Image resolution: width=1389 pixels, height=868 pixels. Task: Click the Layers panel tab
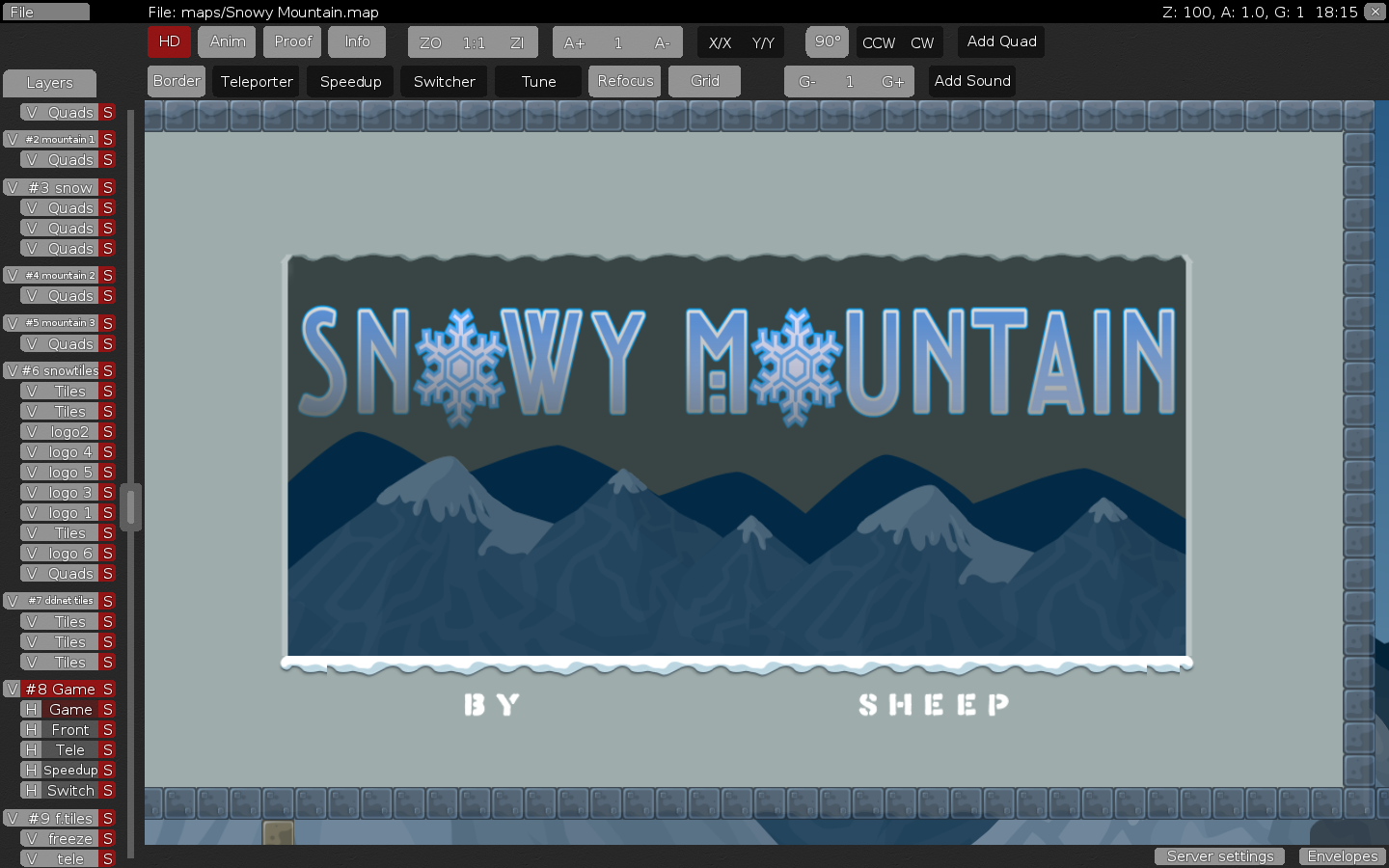point(49,83)
